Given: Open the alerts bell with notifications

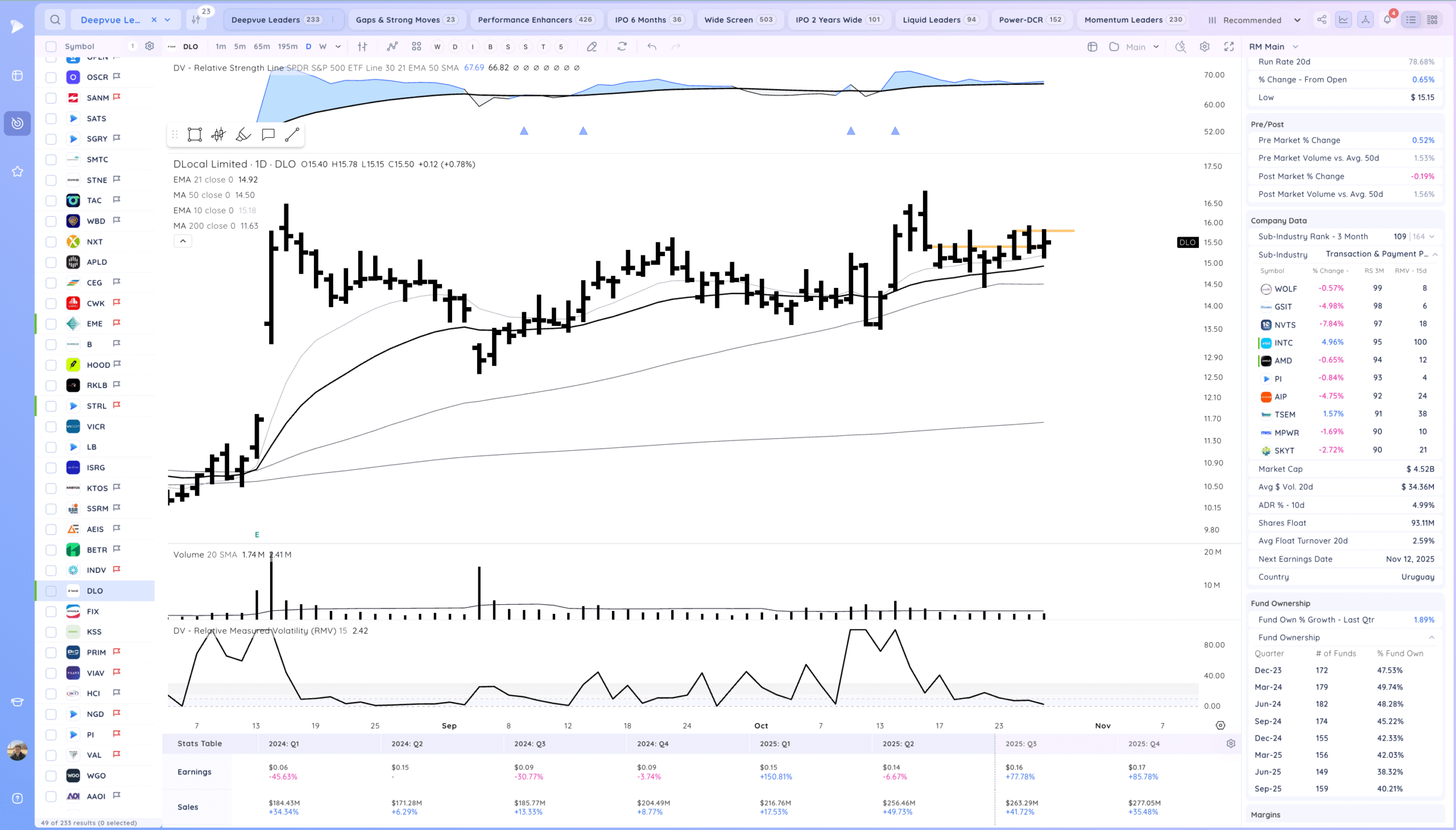Looking at the screenshot, I should 1388,20.
